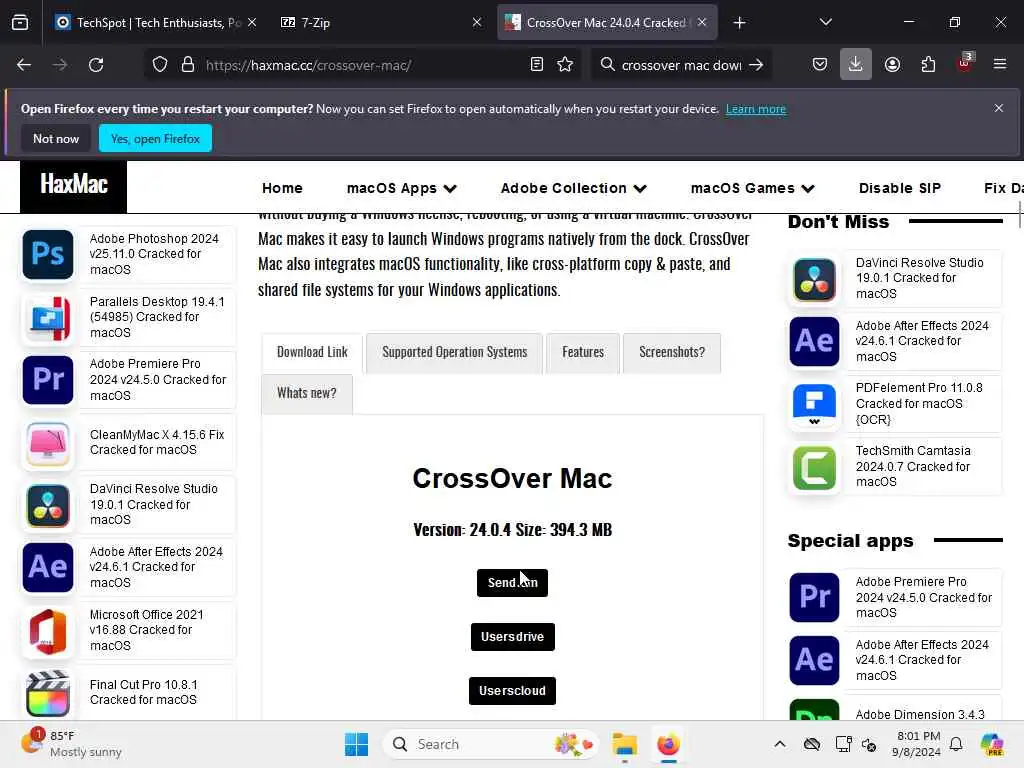Open Adobe After Effects link under Special apps

[x=922, y=660]
